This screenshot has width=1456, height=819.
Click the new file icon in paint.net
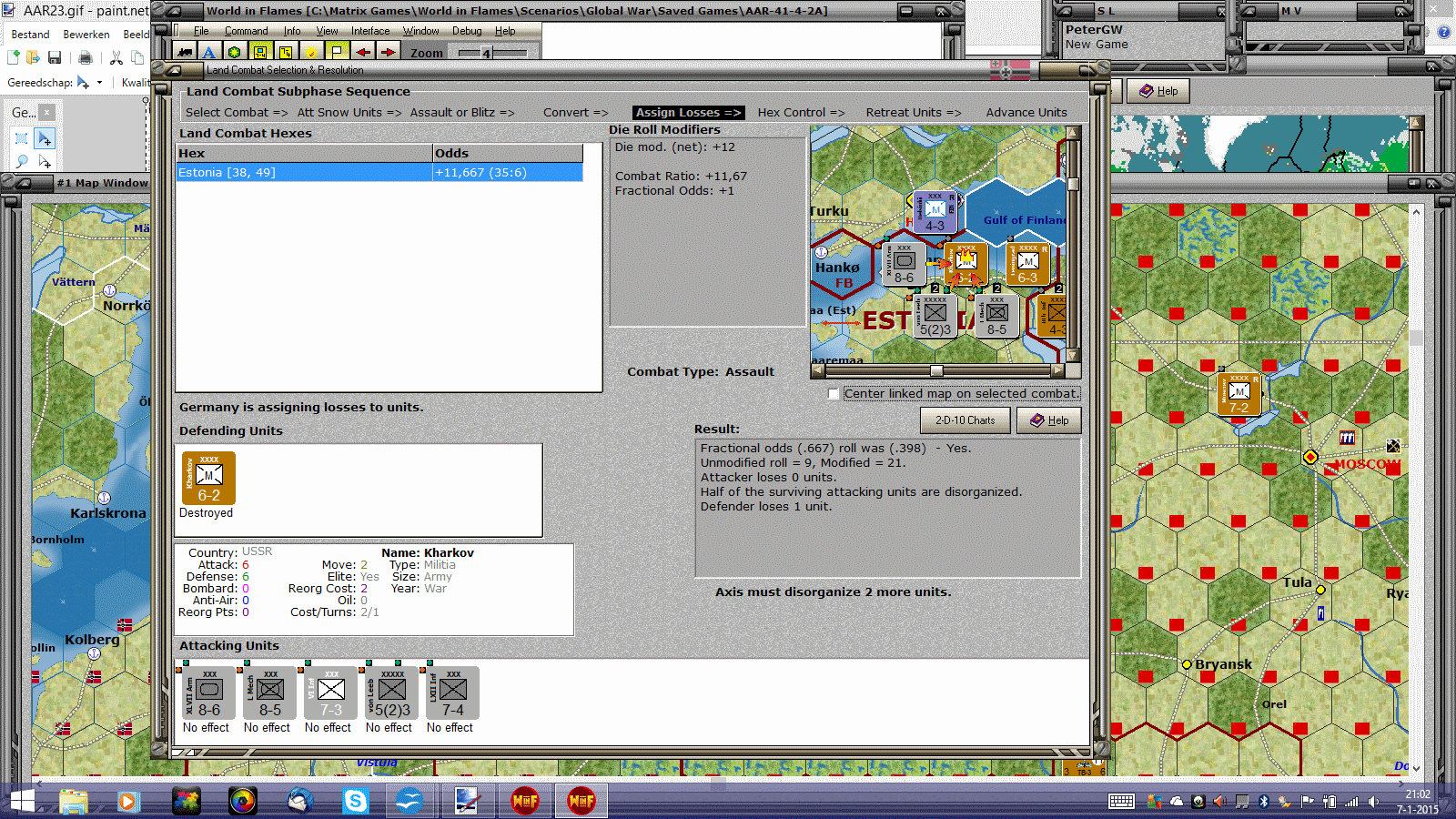[14, 57]
